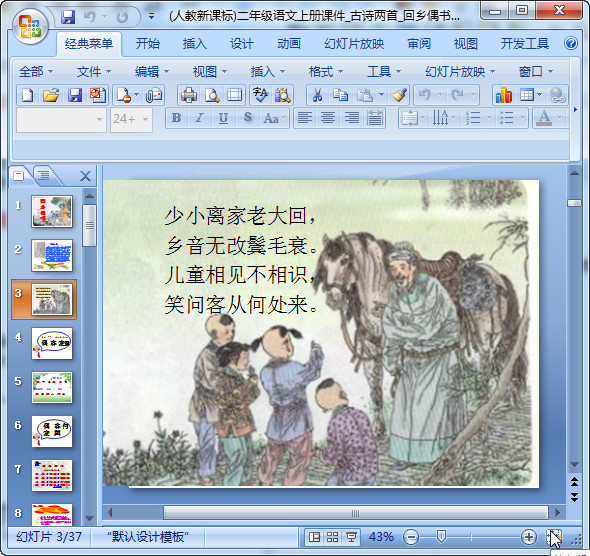The image size is (590, 556).
Task: Switch to slide sorter view
Action: (332, 537)
